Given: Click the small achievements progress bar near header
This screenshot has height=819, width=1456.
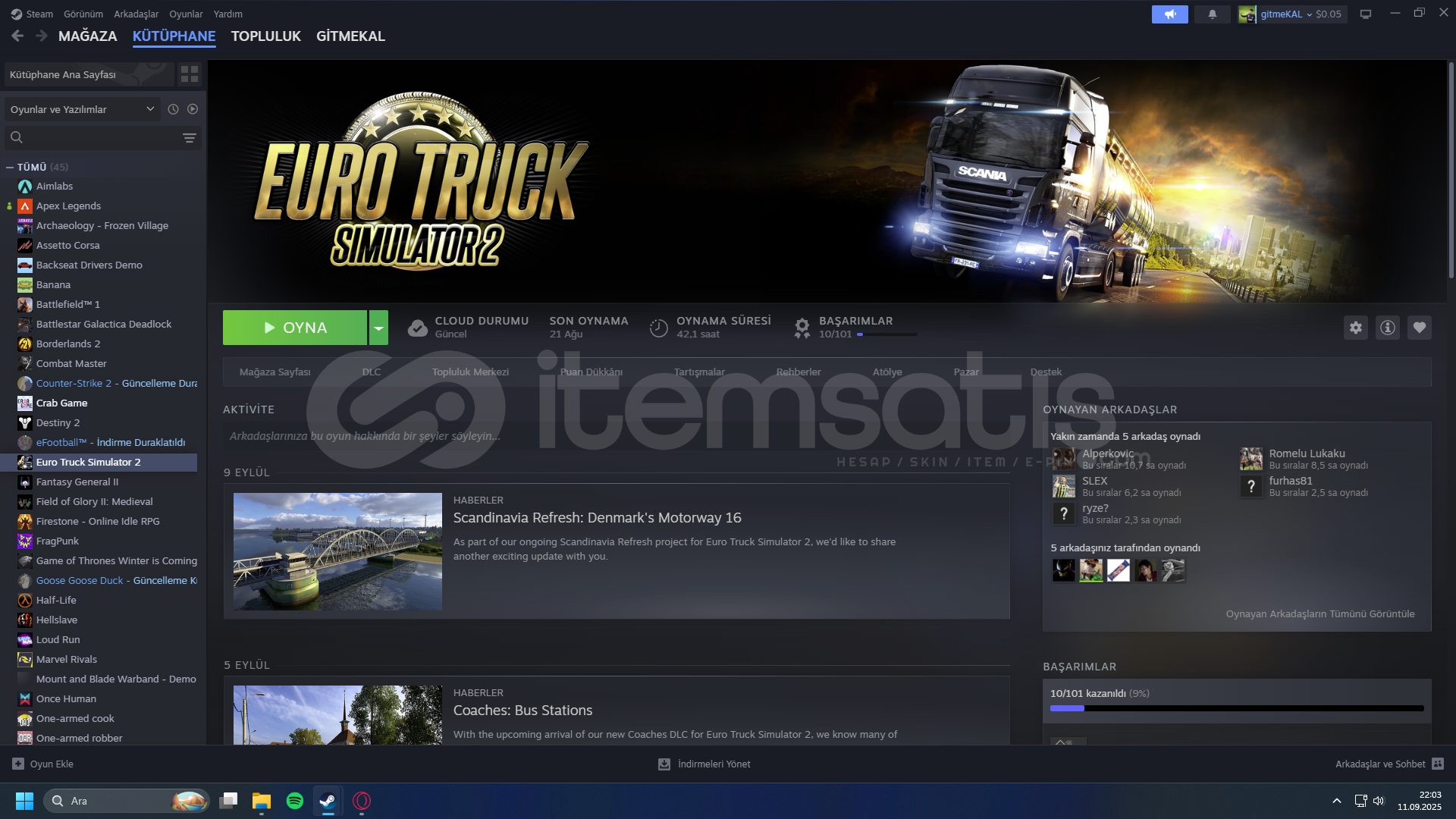Looking at the screenshot, I should coord(886,334).
